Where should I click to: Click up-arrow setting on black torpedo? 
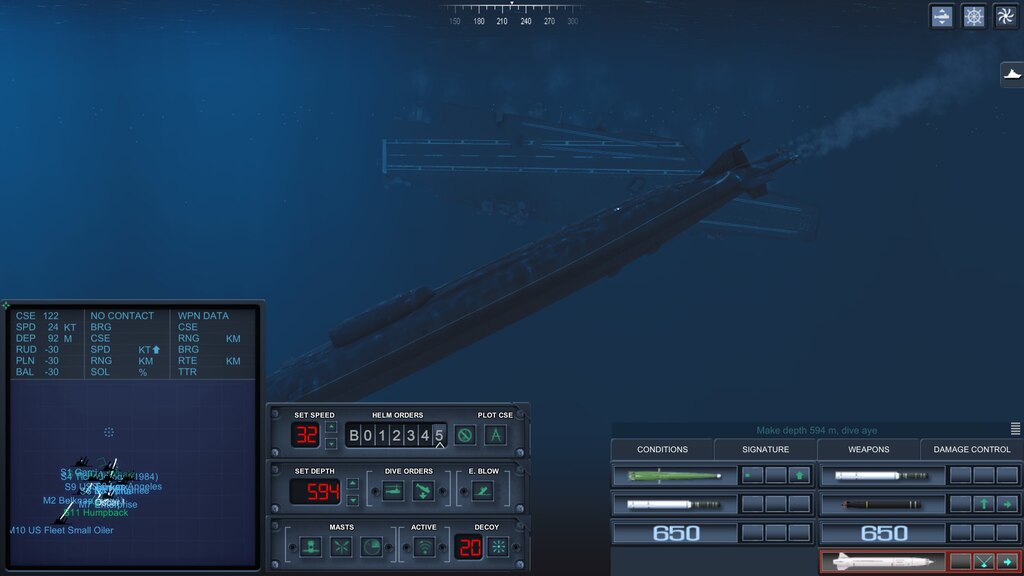pos(984,504)
